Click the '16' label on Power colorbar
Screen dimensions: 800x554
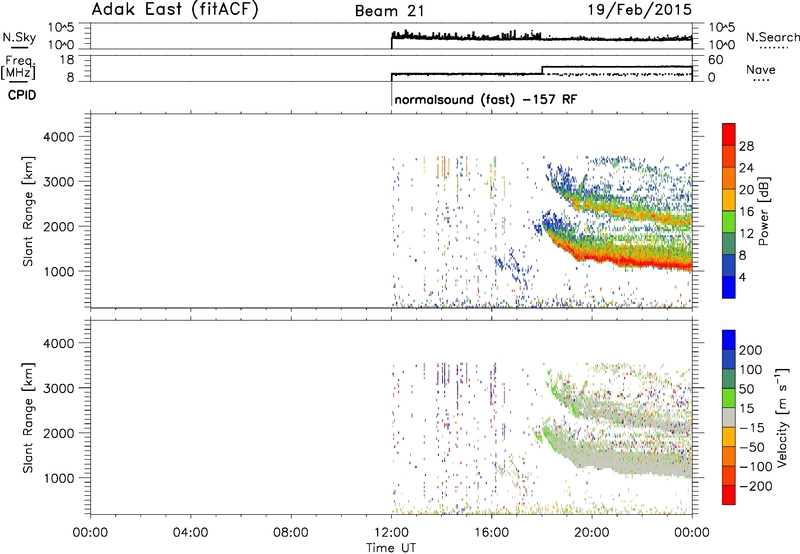click(746, 212)
